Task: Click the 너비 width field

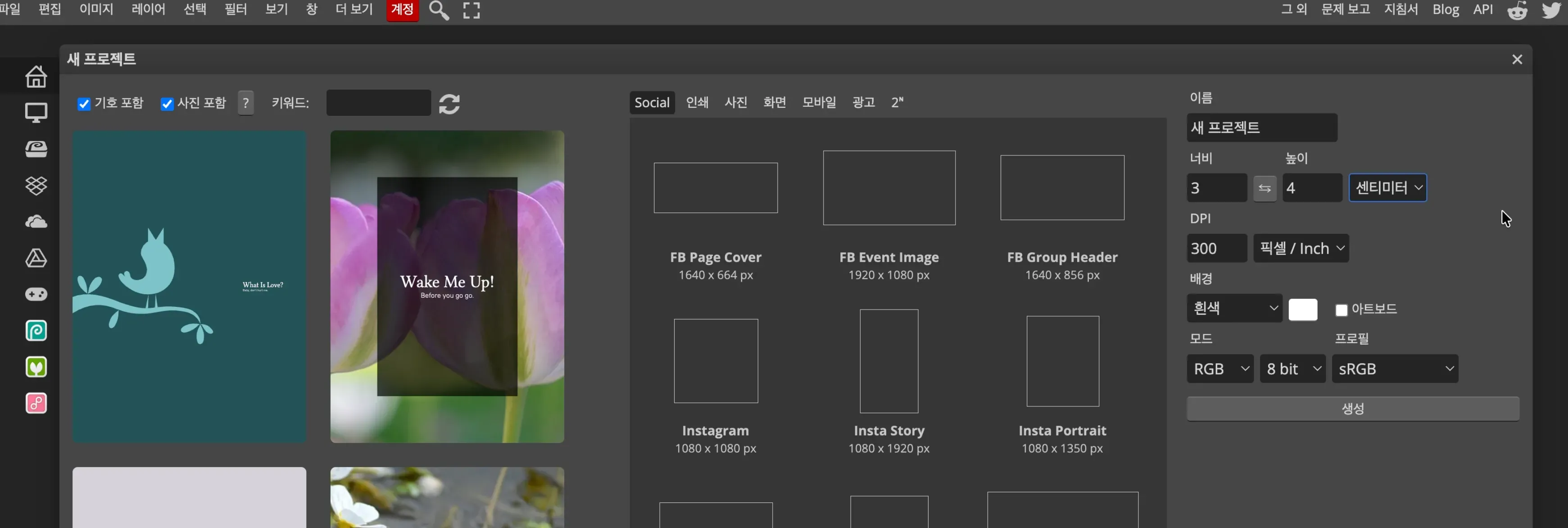Action: (x=1216, y=188)
